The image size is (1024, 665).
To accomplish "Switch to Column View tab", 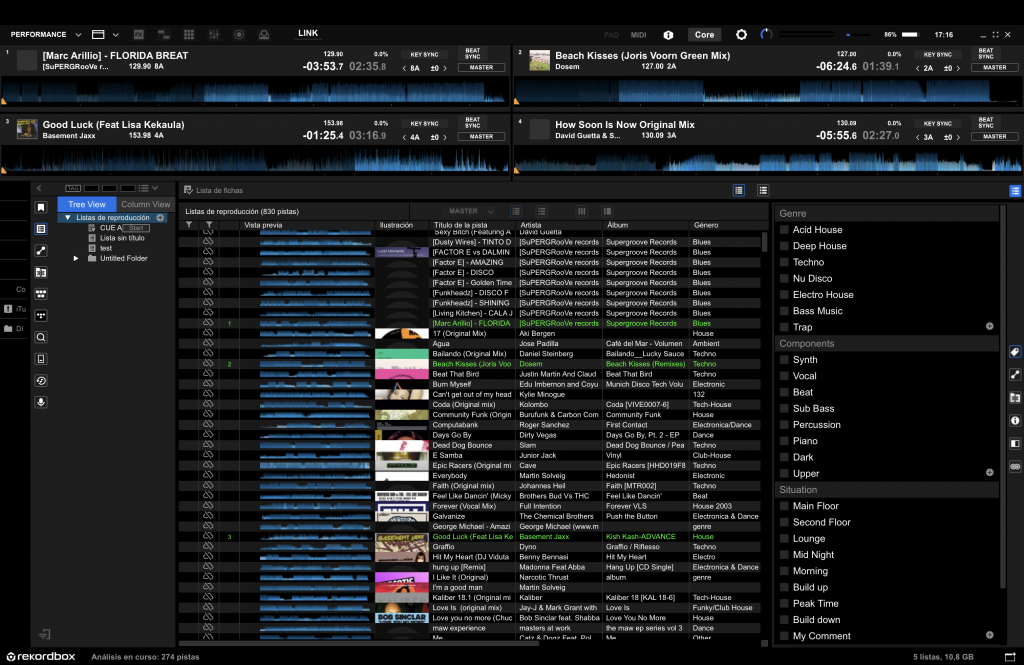I will (x=146, y=204).
